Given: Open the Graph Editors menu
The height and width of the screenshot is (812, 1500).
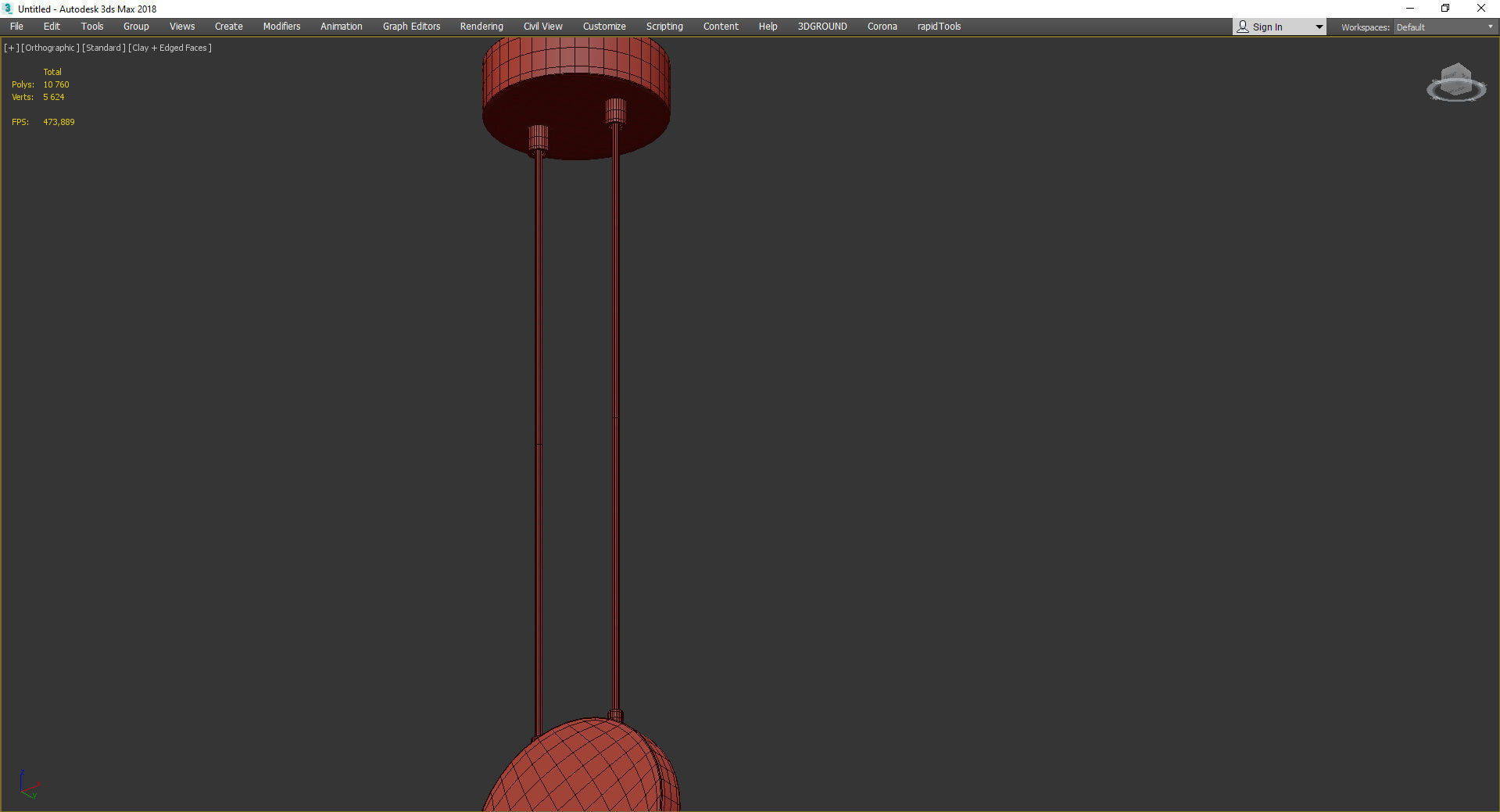Looking at the screenshot, I should 411,27.
